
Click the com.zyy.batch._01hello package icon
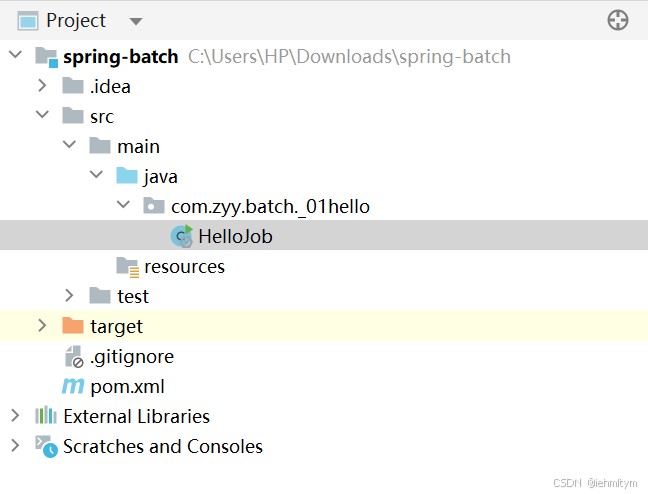pyautogui.click(x=154, y=206)
